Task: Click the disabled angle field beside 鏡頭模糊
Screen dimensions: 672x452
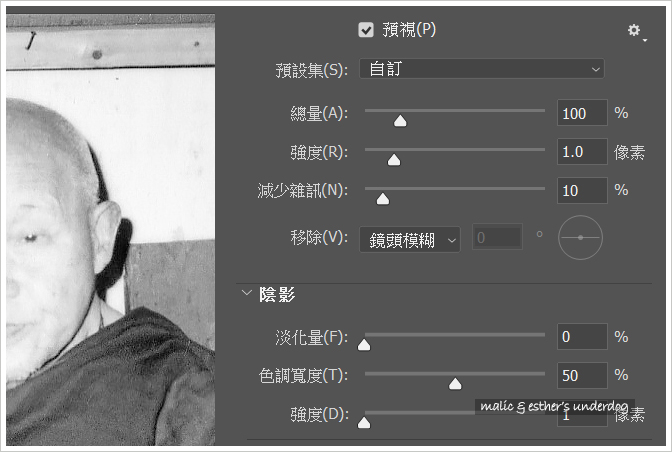Action: (497, 237)
